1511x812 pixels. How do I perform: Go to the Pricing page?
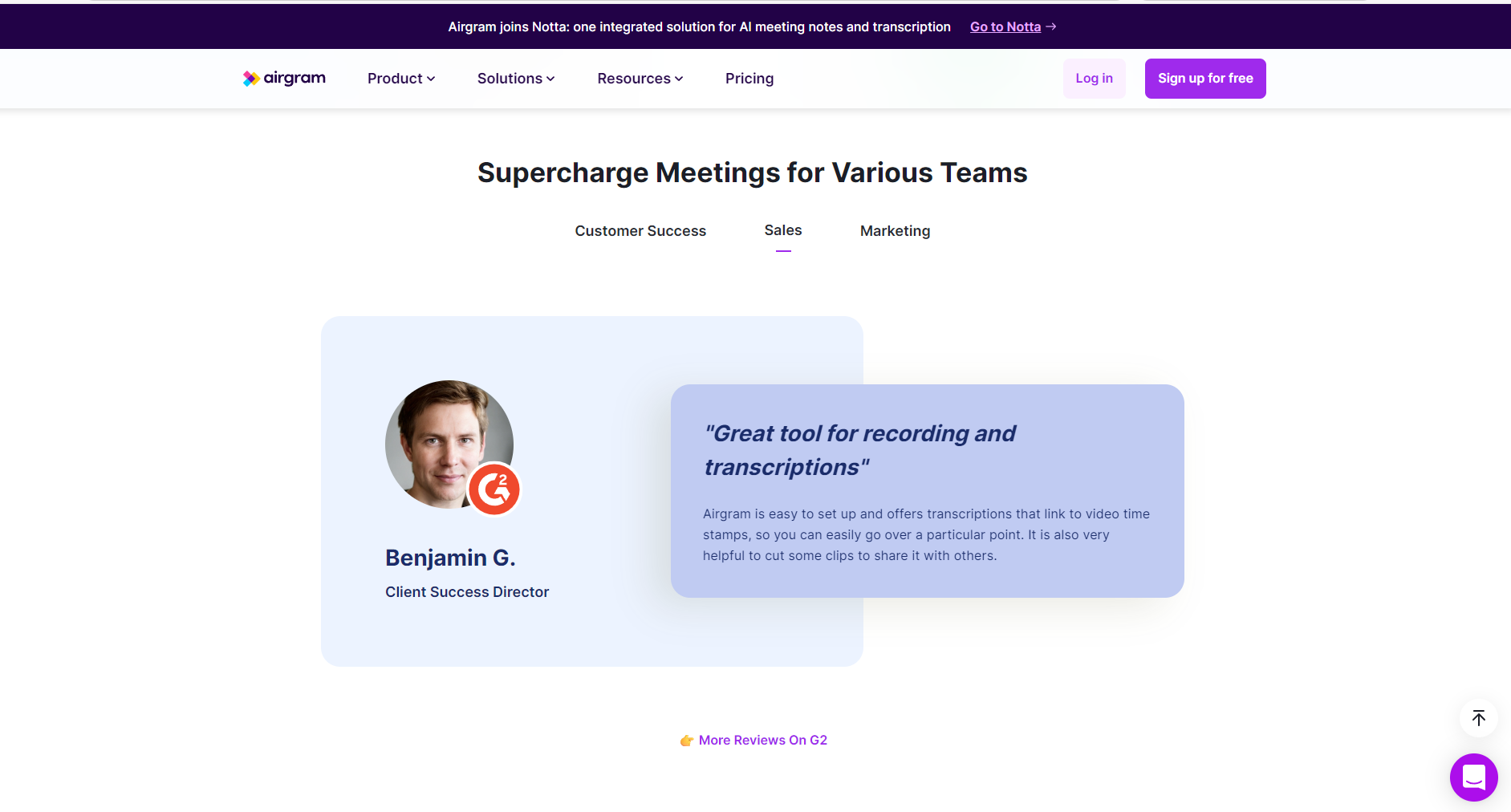coord(749,79)
